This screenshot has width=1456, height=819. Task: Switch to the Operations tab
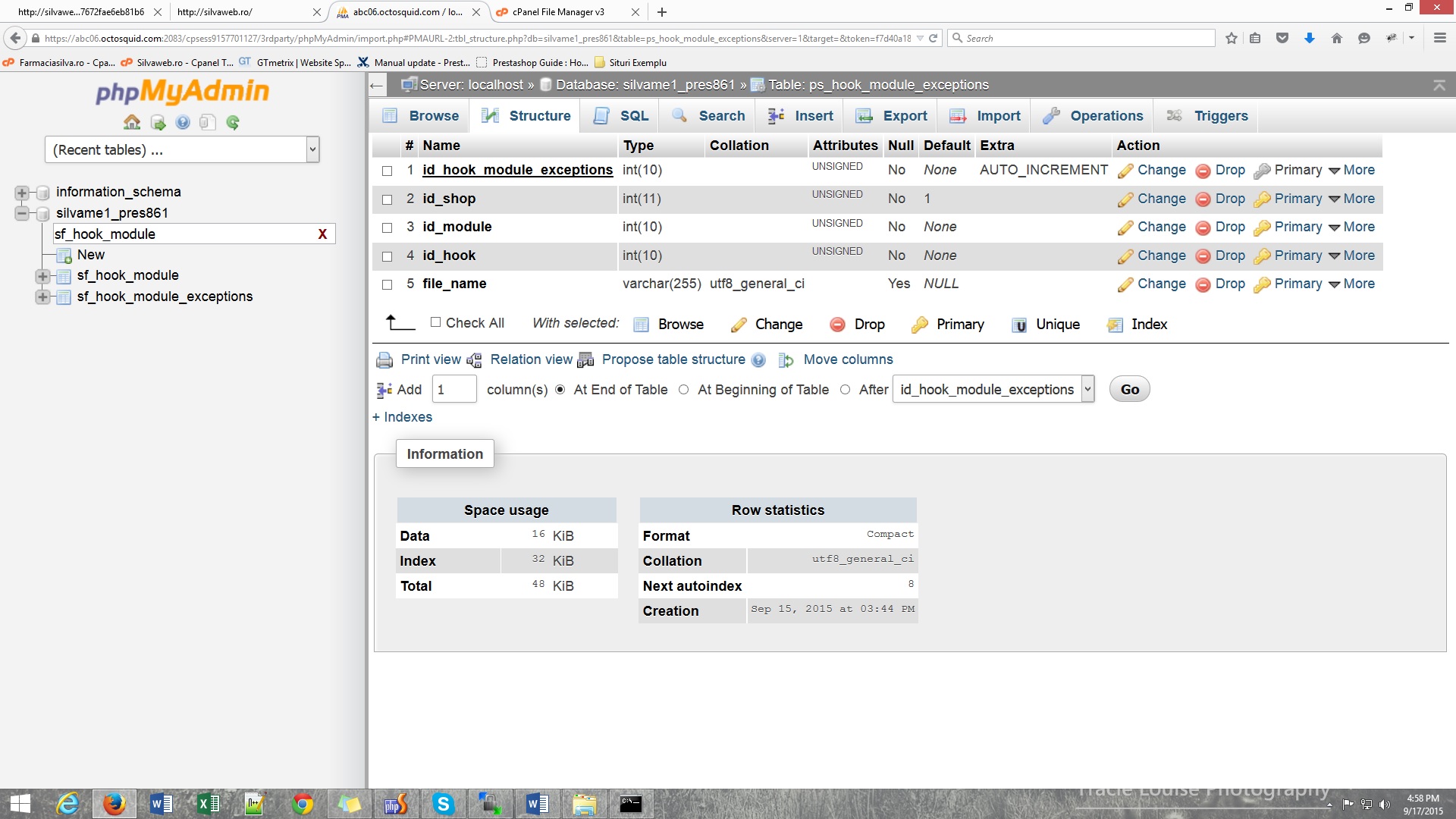(1093, 115)
